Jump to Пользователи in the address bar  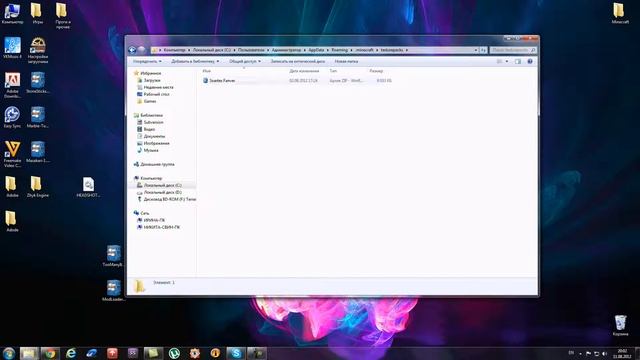(x=251, y=50)
